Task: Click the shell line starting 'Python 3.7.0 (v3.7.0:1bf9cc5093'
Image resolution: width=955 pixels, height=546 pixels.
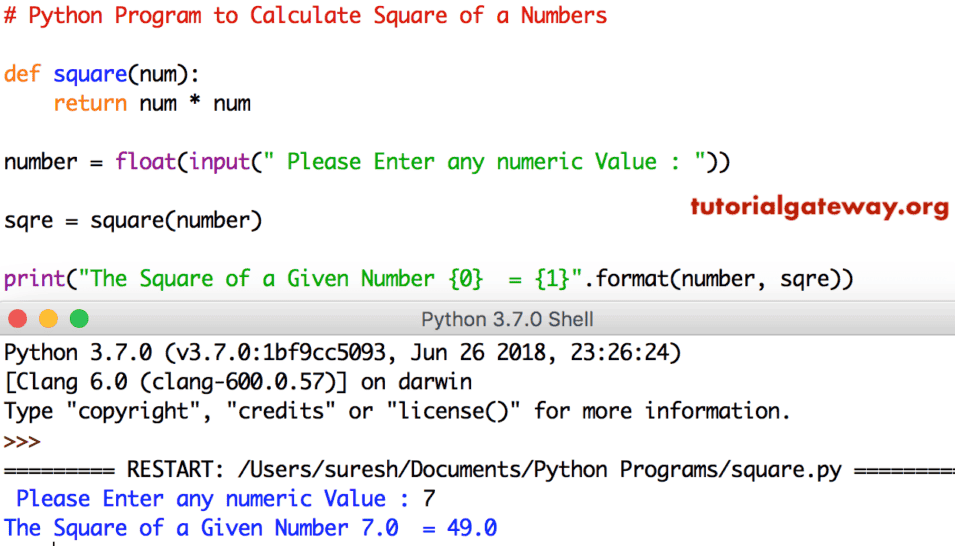Action: click(342, 353)
